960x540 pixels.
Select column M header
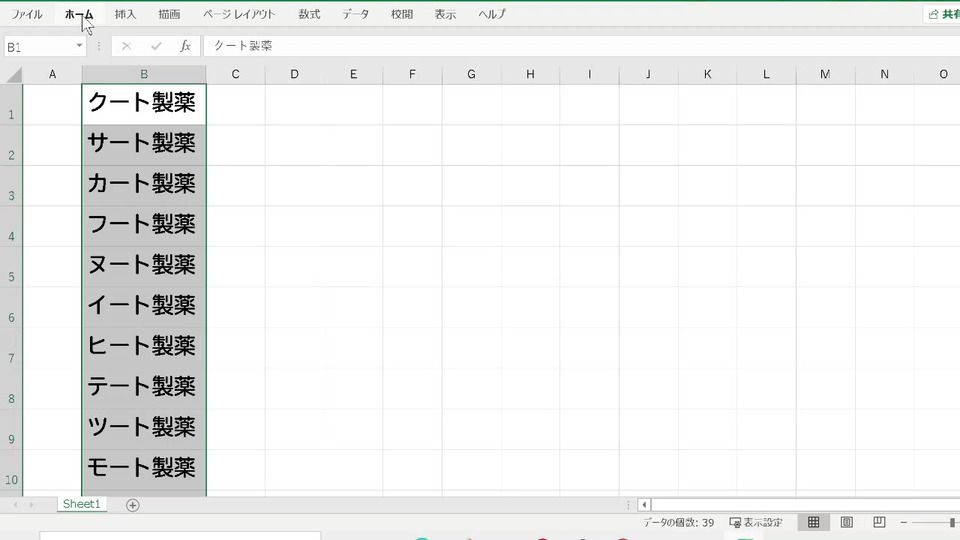[x=825, y=74]
